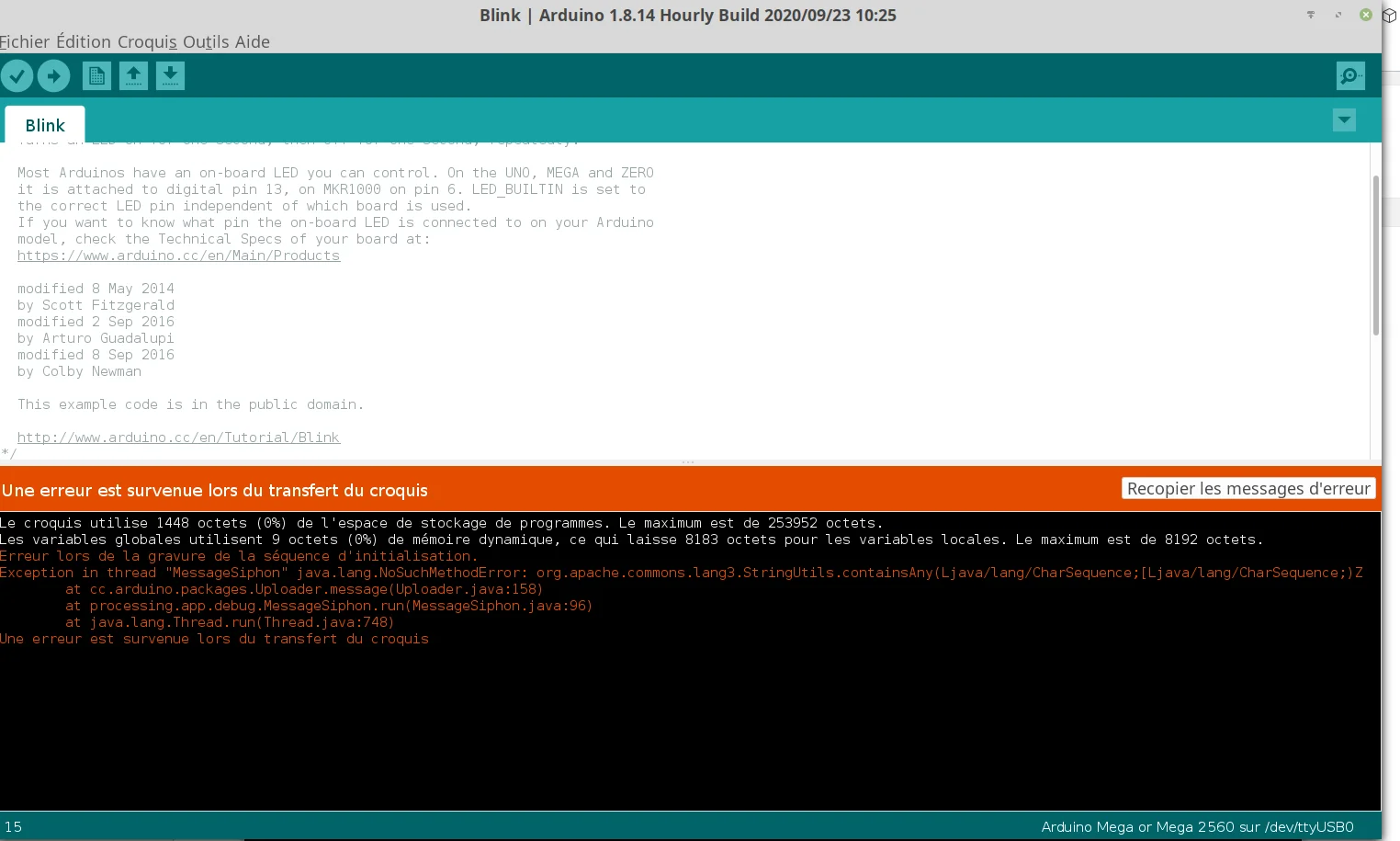Screen dimensions: 1400x841
Task: Open the Croquis menu
Action: 147,42
